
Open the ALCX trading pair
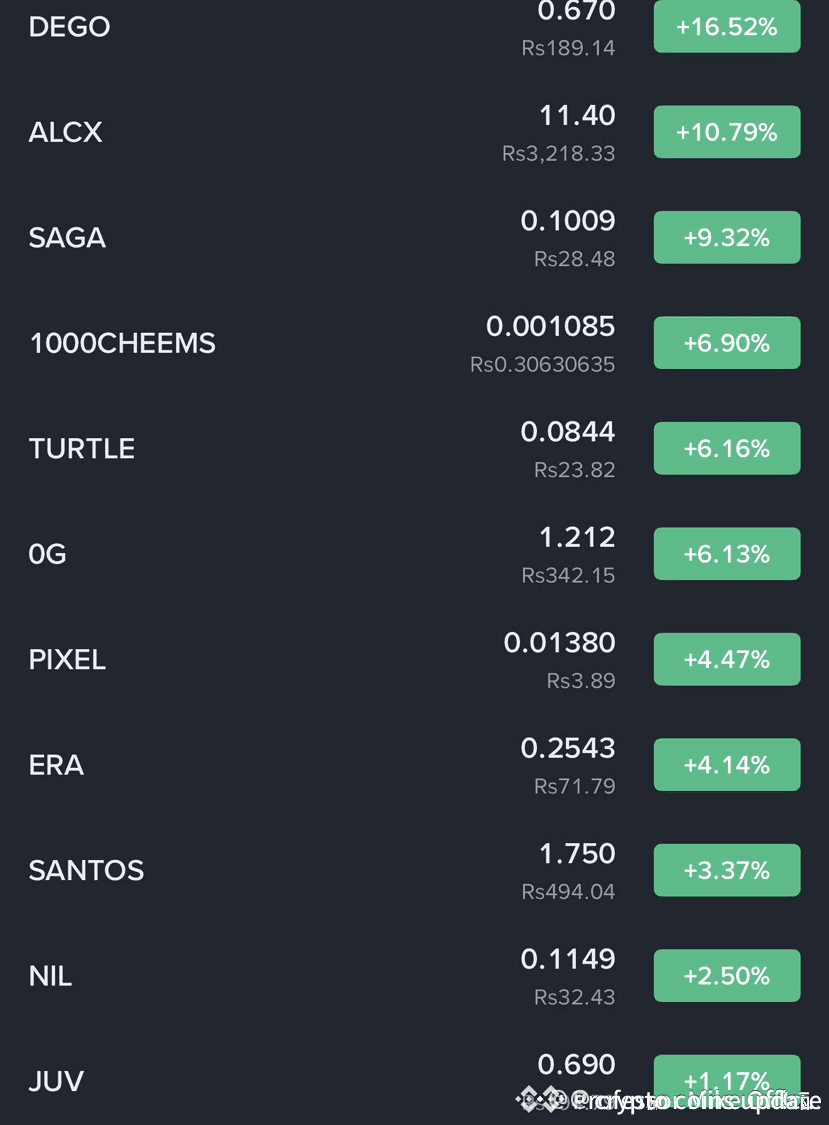tap(66, 132)
